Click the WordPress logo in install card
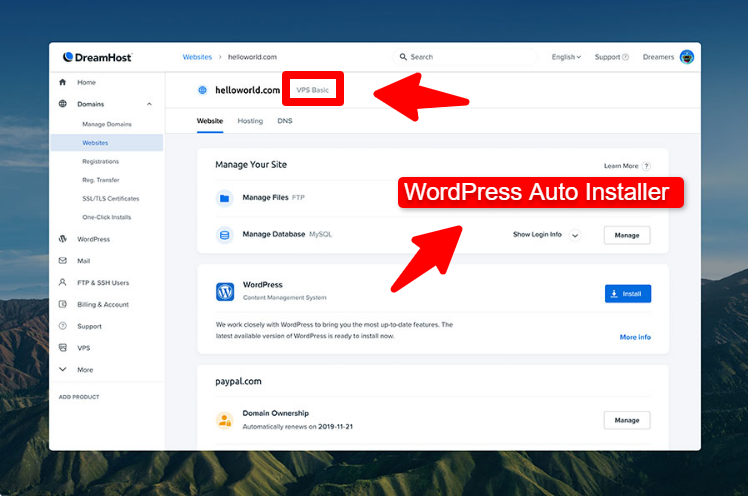The height and width of the screenshot is (496, 748). (225, 291)
